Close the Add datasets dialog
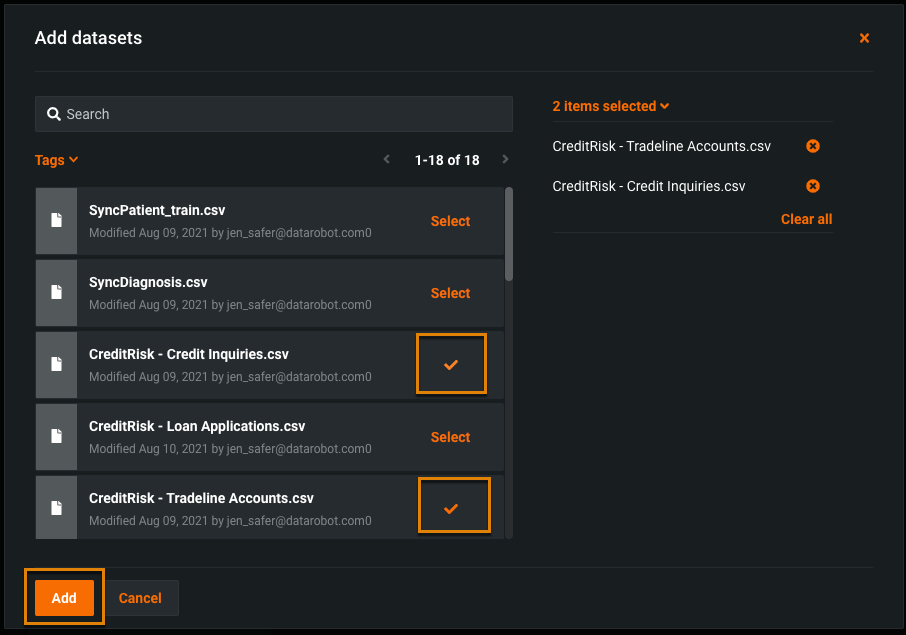The height and width of the screenshot is (635, 906). point(864,38)
